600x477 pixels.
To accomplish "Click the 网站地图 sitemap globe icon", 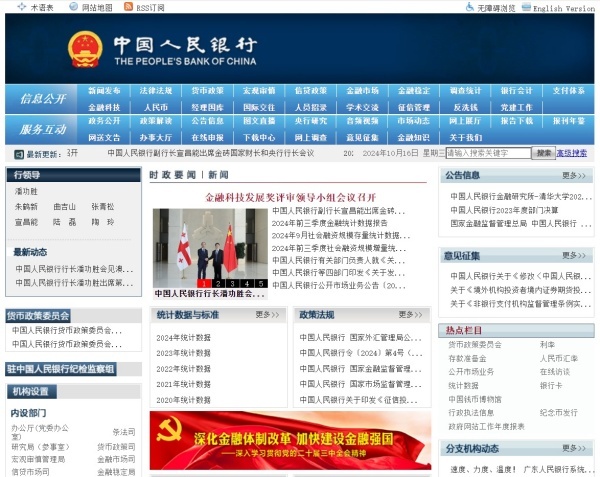I will tap(73, 7).
